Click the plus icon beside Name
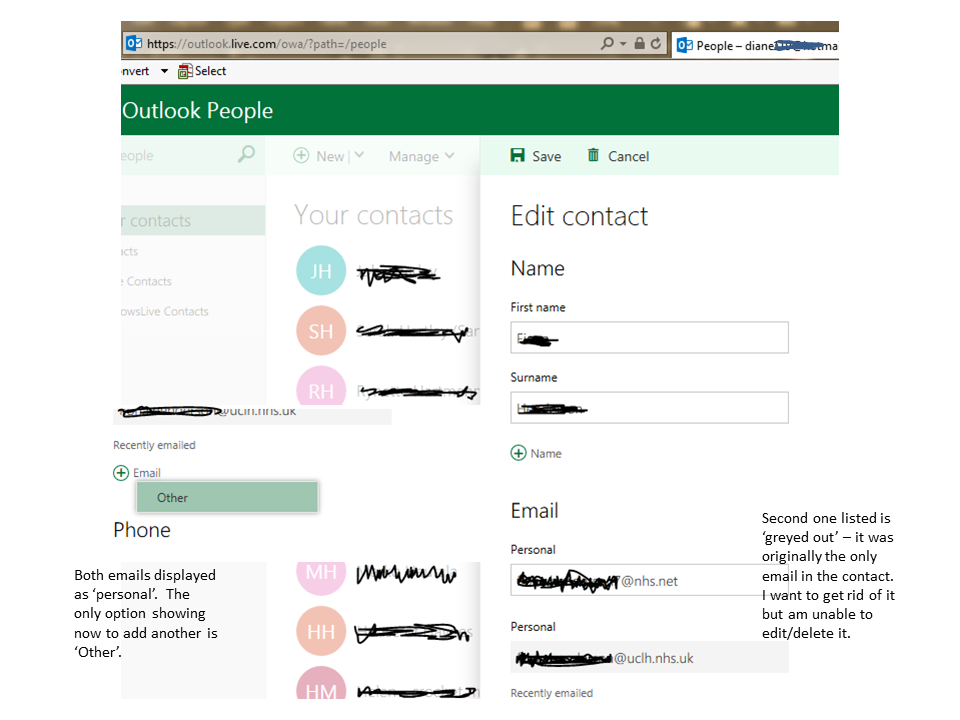960x720 pixels. pos(519,453)
